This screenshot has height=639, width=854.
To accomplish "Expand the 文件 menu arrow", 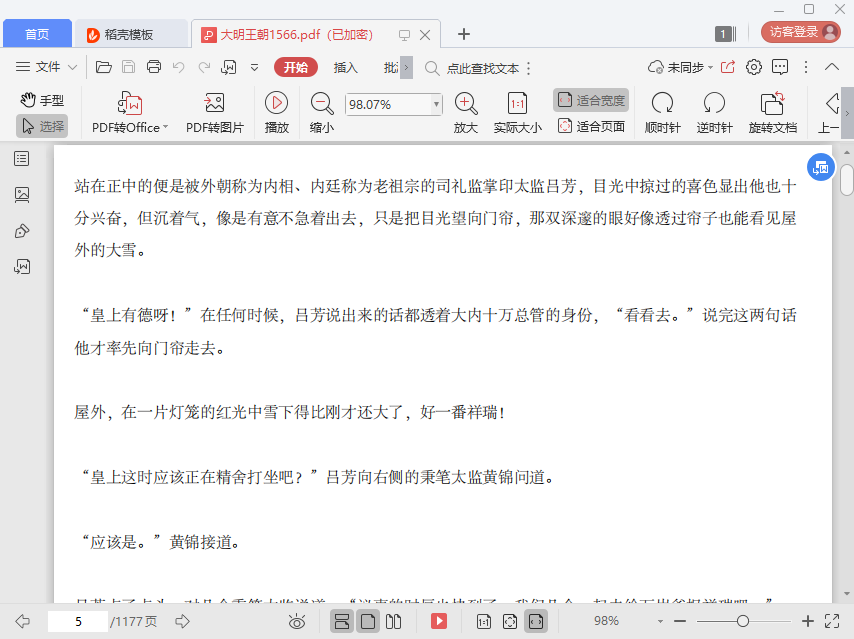I will [x=72, y=68].
